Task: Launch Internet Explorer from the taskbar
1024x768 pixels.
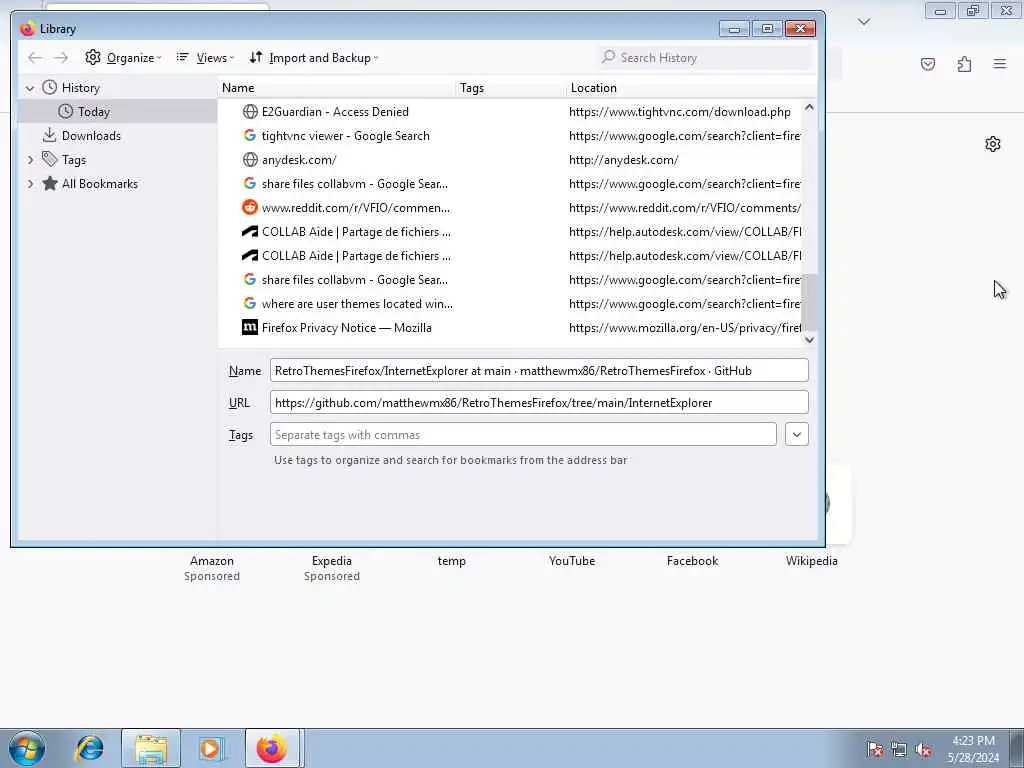Action: tap(89, 748)
